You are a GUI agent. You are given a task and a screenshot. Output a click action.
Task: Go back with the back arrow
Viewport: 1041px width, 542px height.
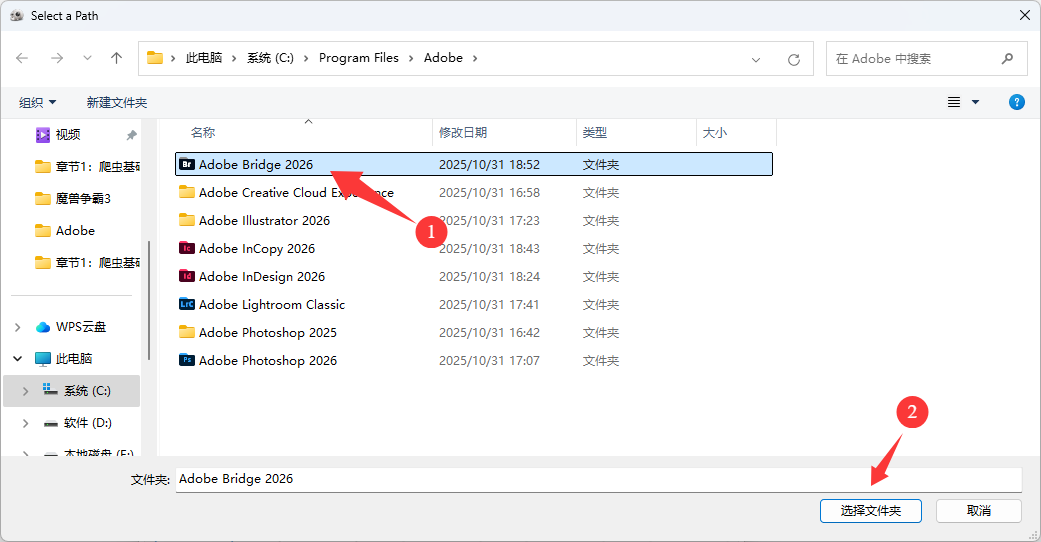pyautogui.click(x=22, y=58)
